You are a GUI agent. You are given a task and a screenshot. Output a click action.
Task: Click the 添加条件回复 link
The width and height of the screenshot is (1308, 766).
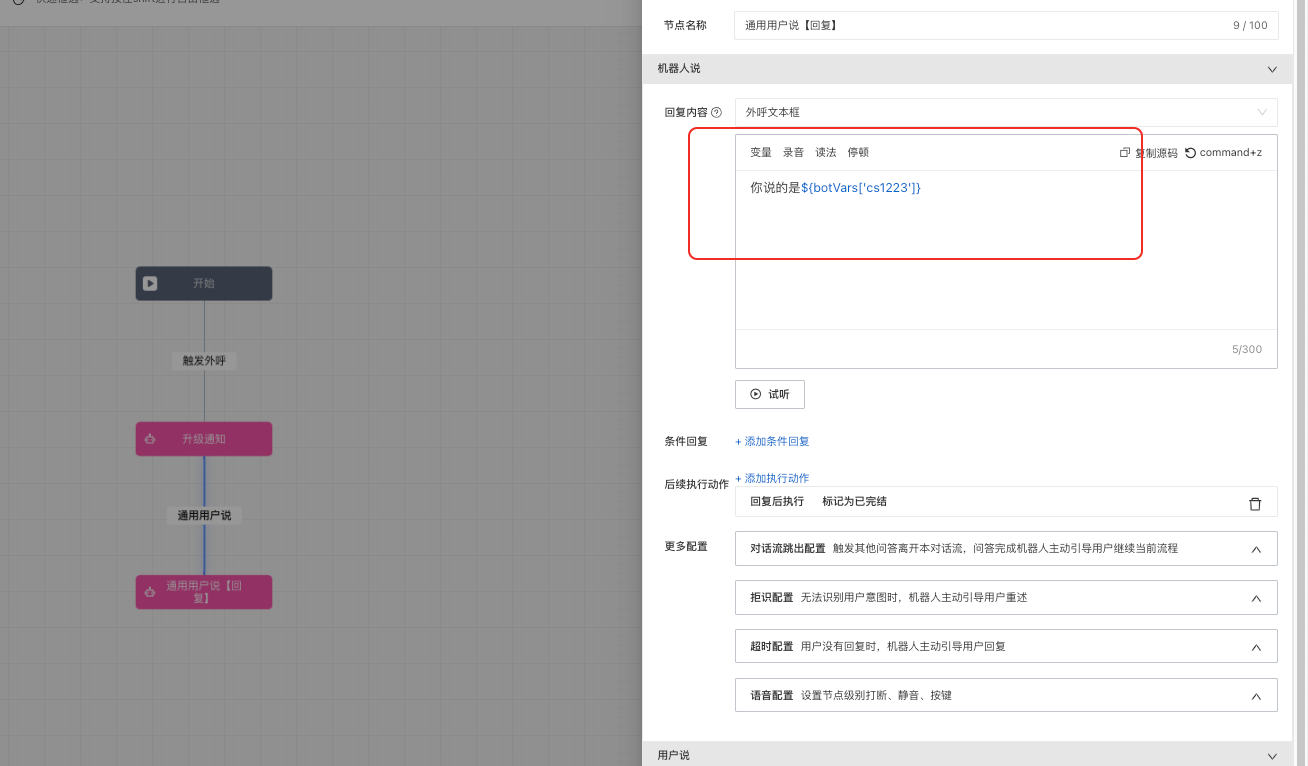tap(772, 441)
